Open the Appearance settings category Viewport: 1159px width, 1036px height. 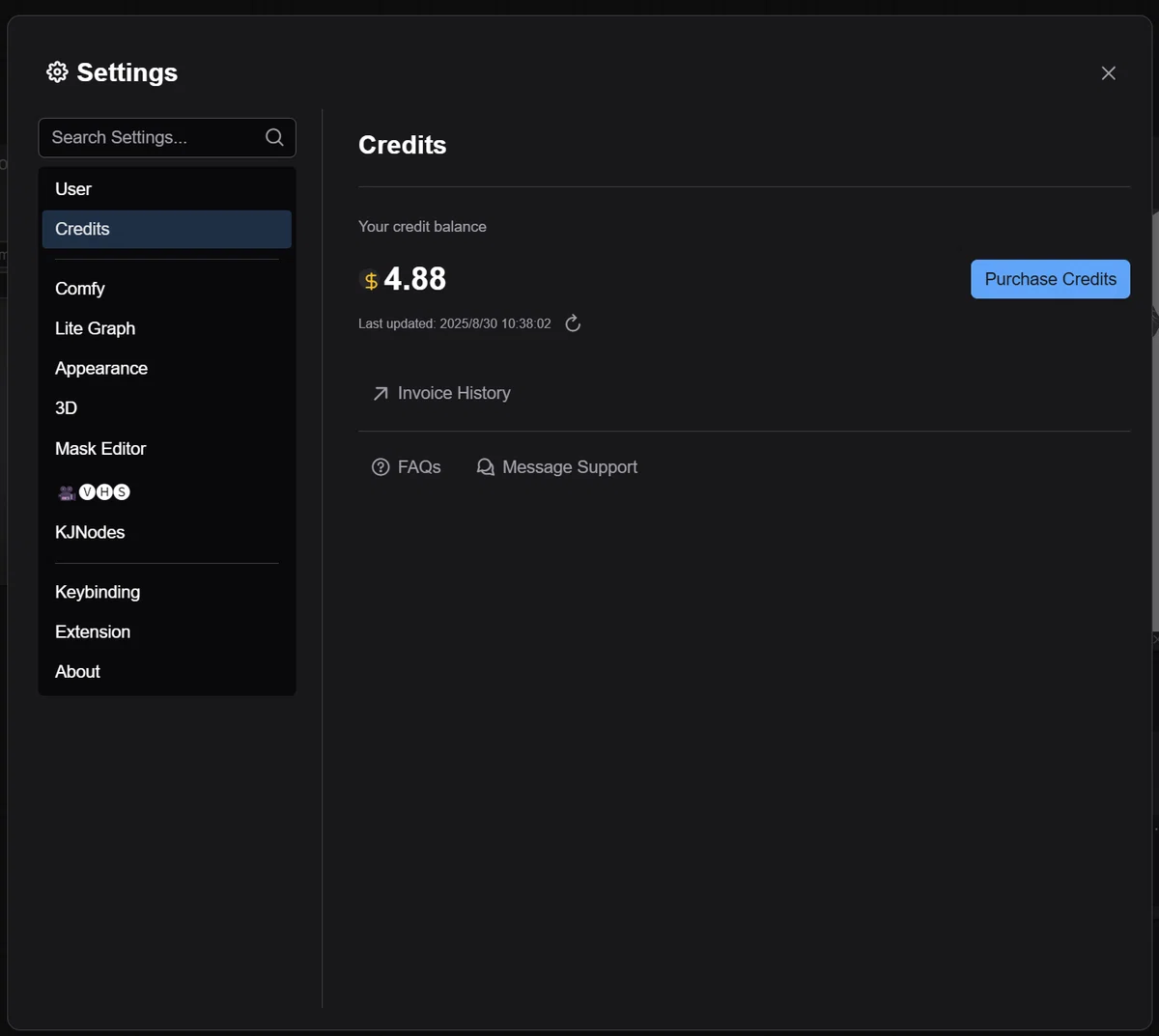[166, 369]
